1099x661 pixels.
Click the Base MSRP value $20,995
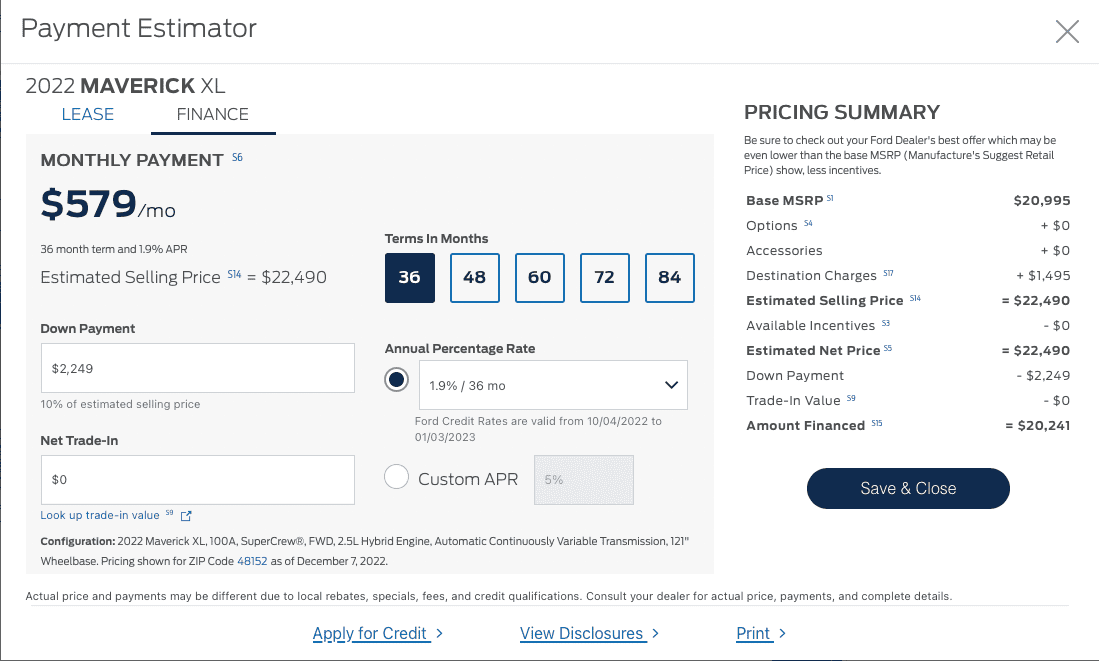coord(1042,200)
